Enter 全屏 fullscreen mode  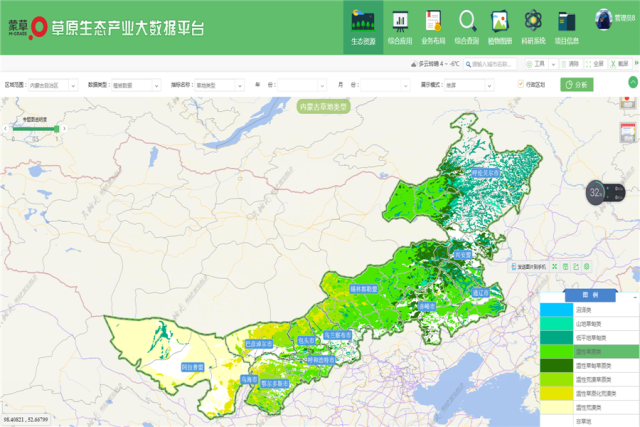(x=596, y=63)
